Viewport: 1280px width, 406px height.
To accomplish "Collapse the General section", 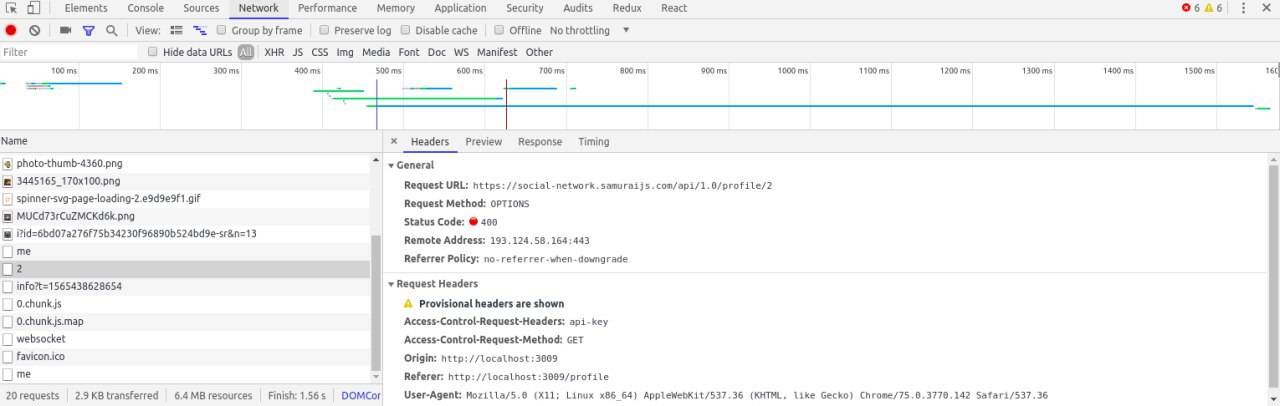I will (392, 166).
